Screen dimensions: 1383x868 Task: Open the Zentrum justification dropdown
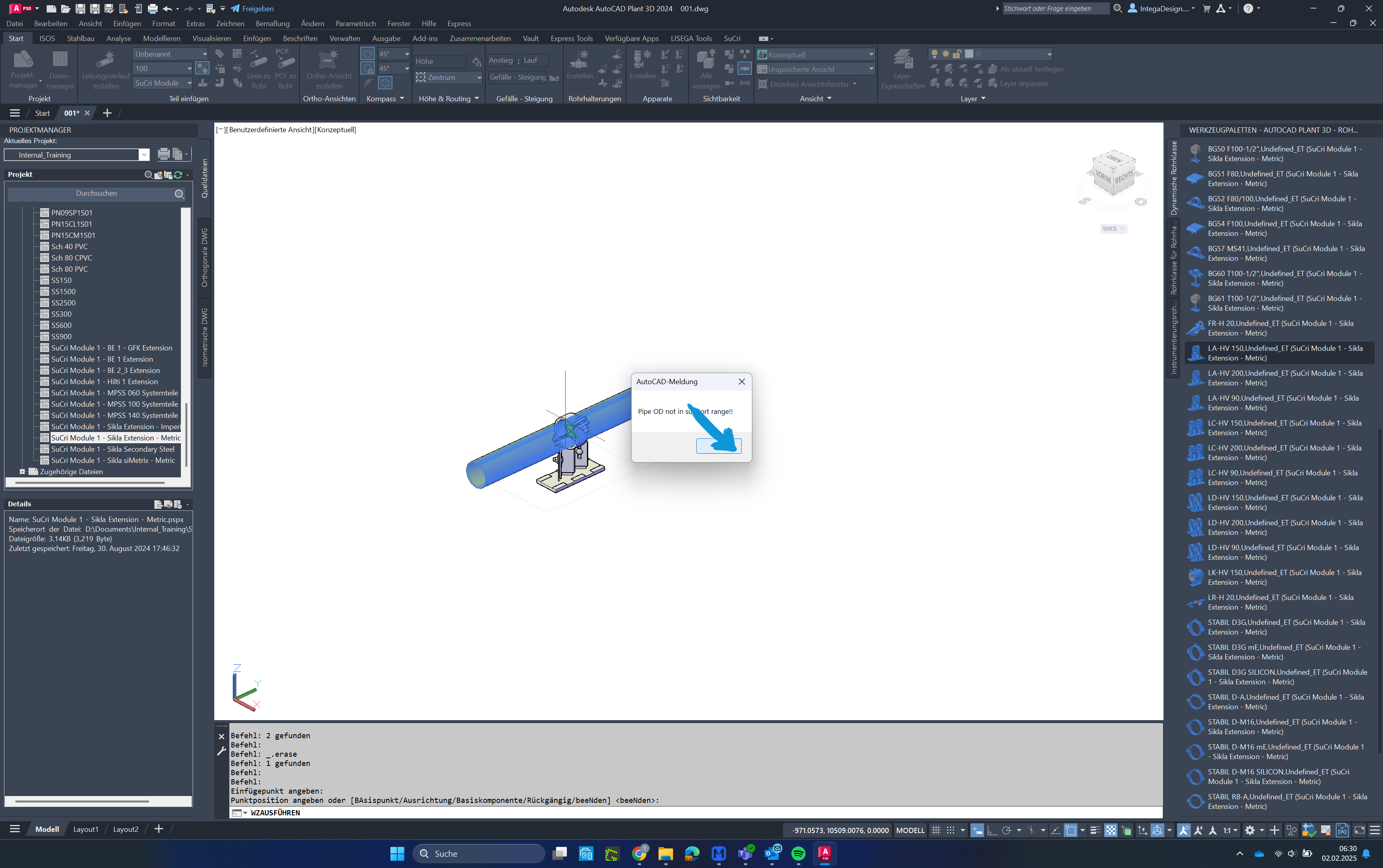449,78
